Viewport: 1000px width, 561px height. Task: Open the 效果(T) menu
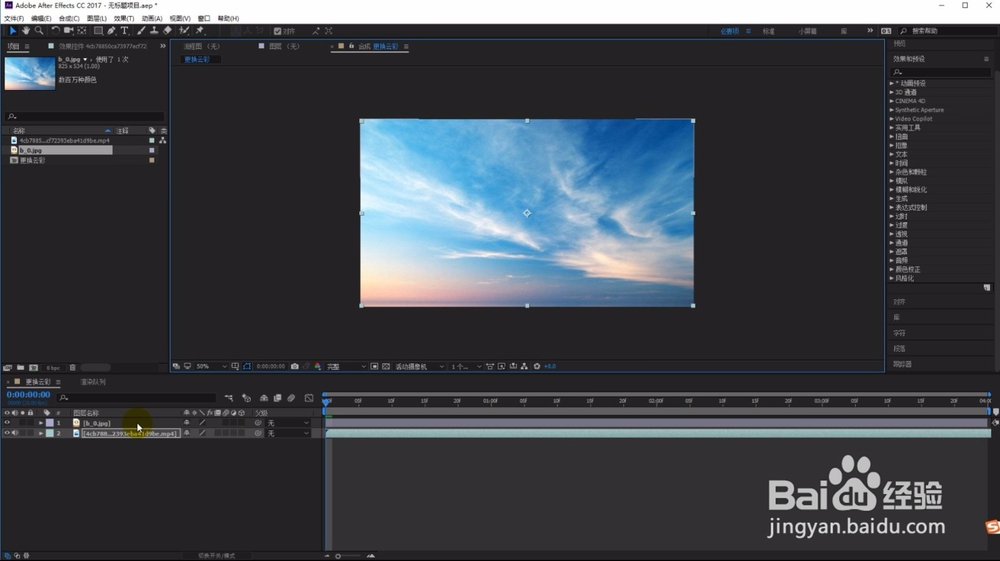click(x=124, y=18)
